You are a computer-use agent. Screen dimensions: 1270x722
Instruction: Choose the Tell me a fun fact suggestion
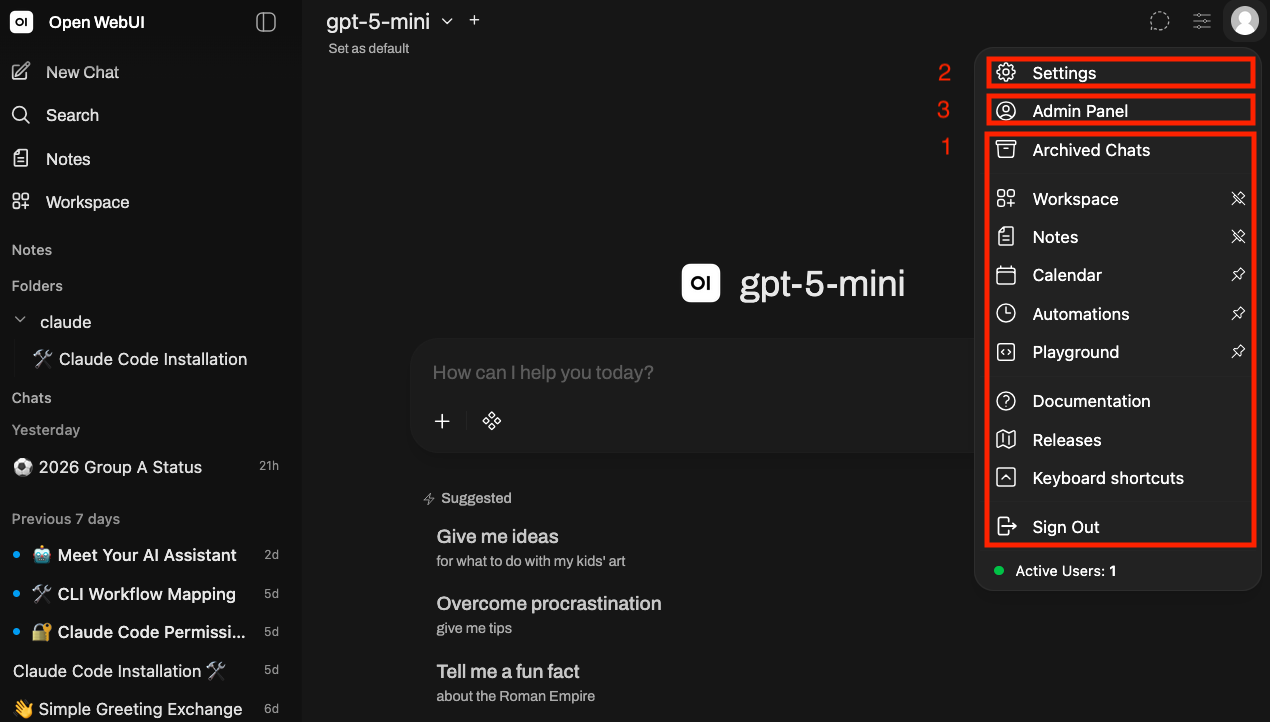click(516, 682)
